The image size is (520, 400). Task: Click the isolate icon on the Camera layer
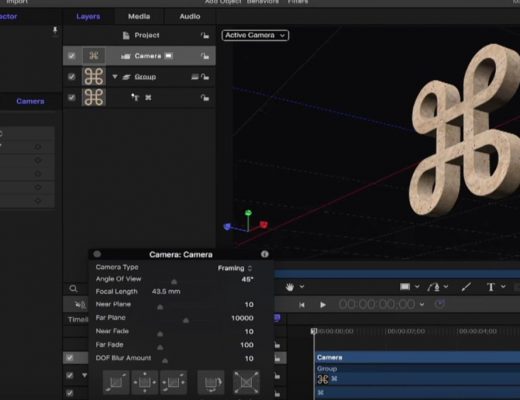pos(169,56)
